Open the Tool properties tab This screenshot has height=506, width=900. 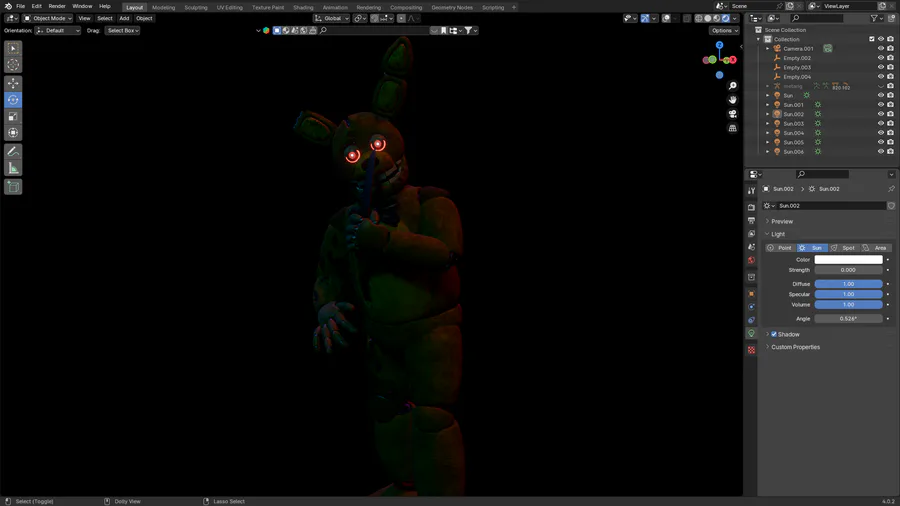(751, 190)
